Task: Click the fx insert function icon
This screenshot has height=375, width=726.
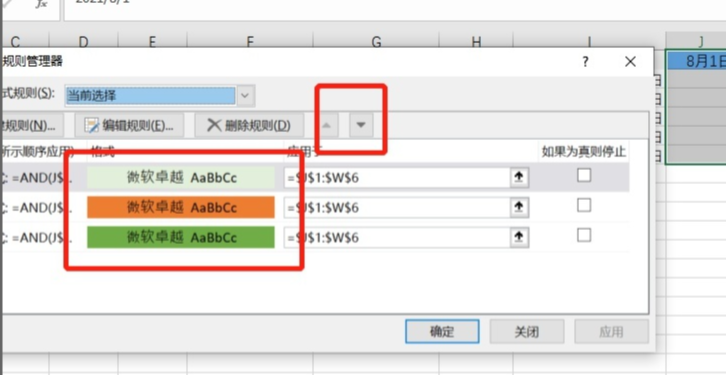Action: [x=41, y=4]
